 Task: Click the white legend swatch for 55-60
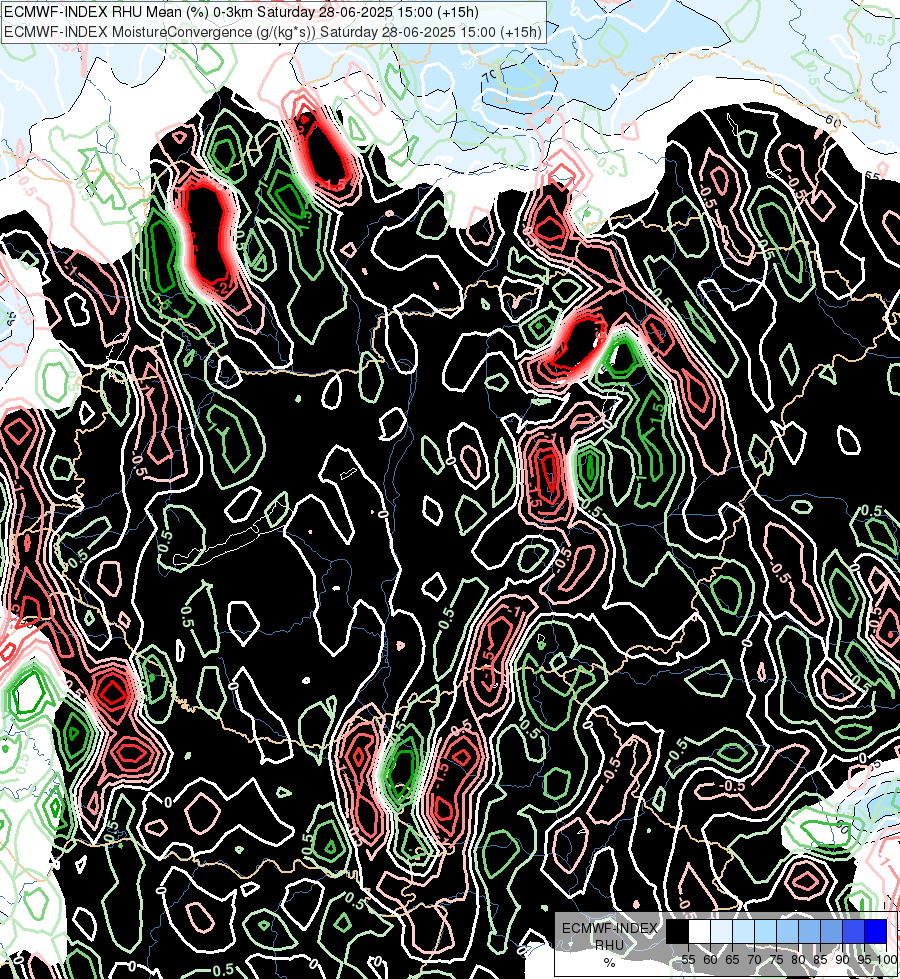coord(700,931)
